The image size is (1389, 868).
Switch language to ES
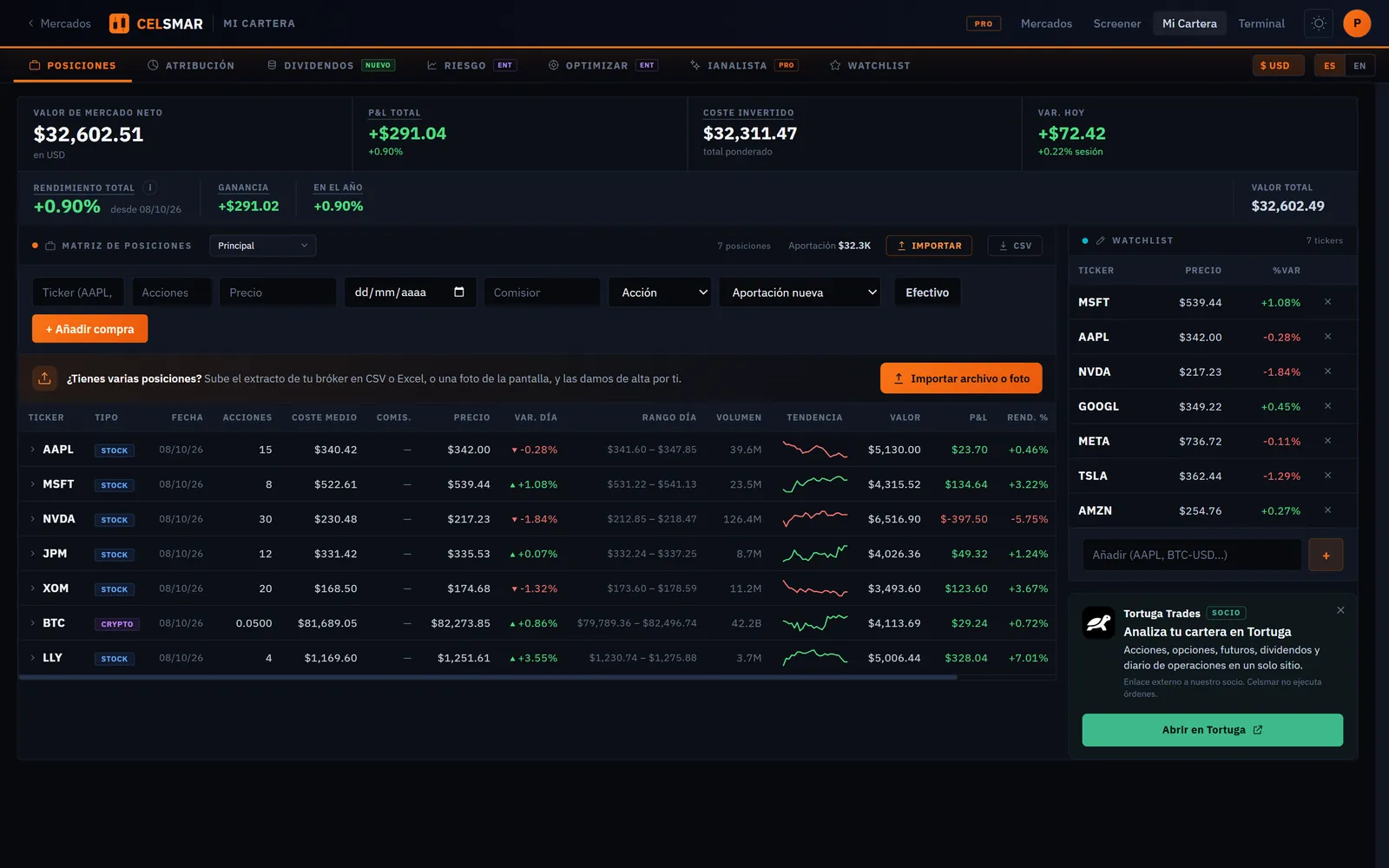coord(1329,65)
